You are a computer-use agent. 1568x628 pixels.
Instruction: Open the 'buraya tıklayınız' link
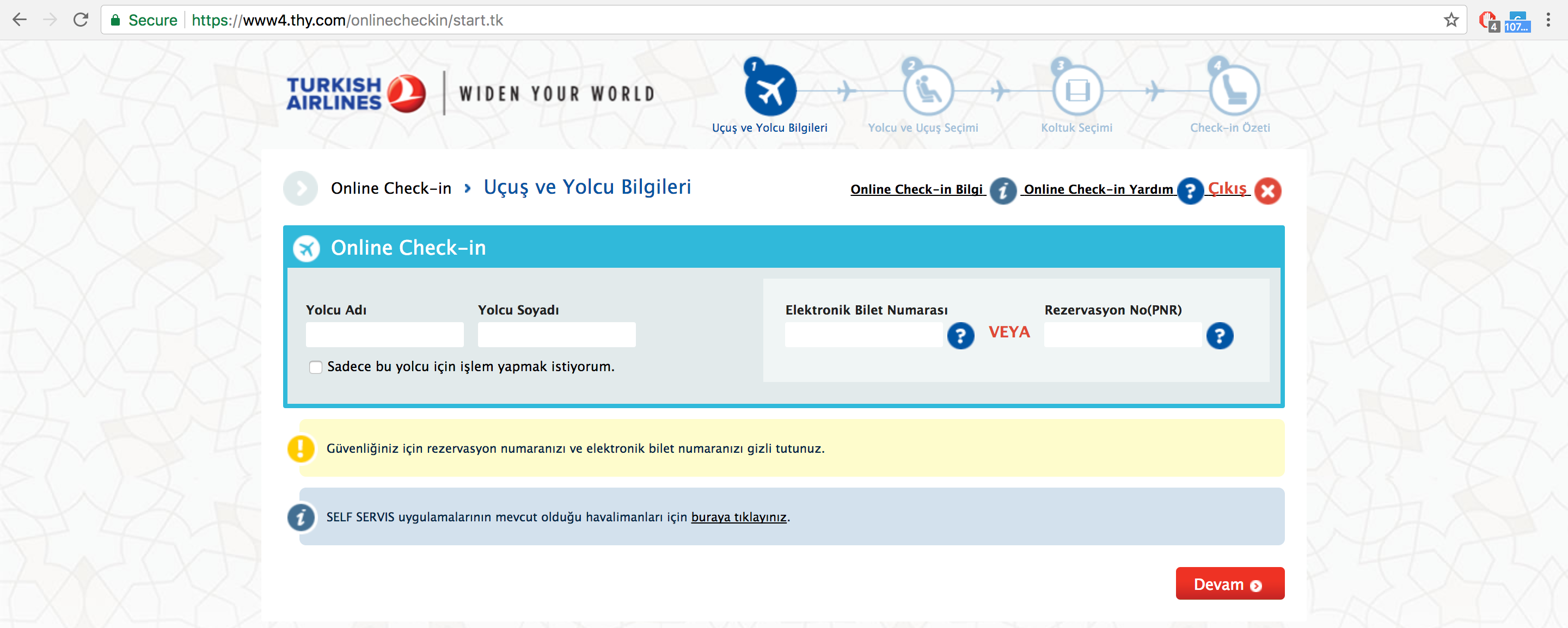[x=738, y=516]
